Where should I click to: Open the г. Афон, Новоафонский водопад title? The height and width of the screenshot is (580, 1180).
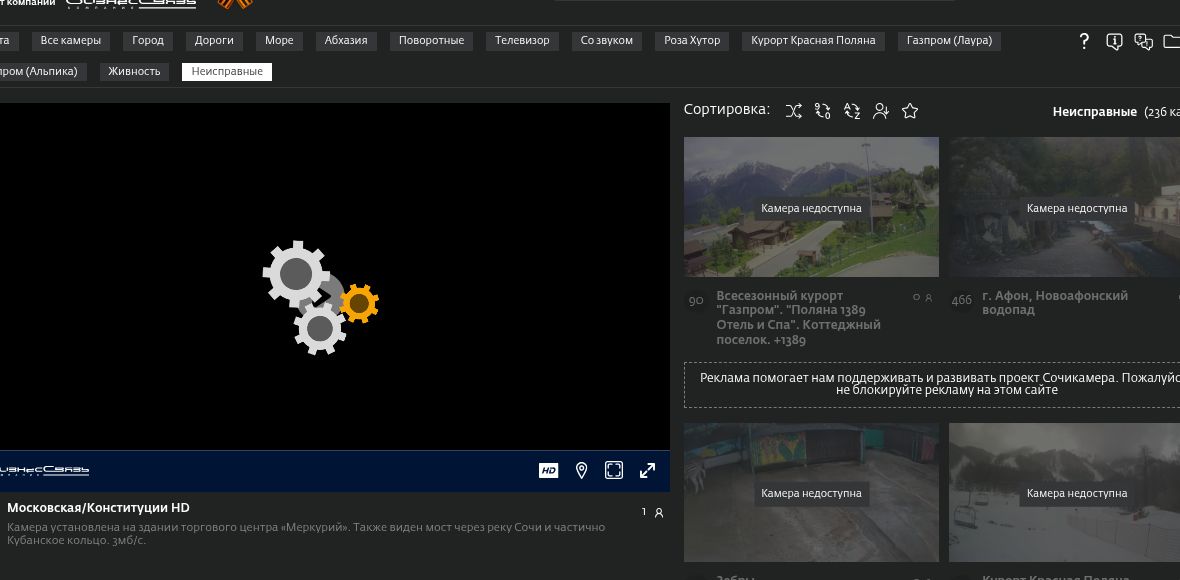[x=1055, y=303]
